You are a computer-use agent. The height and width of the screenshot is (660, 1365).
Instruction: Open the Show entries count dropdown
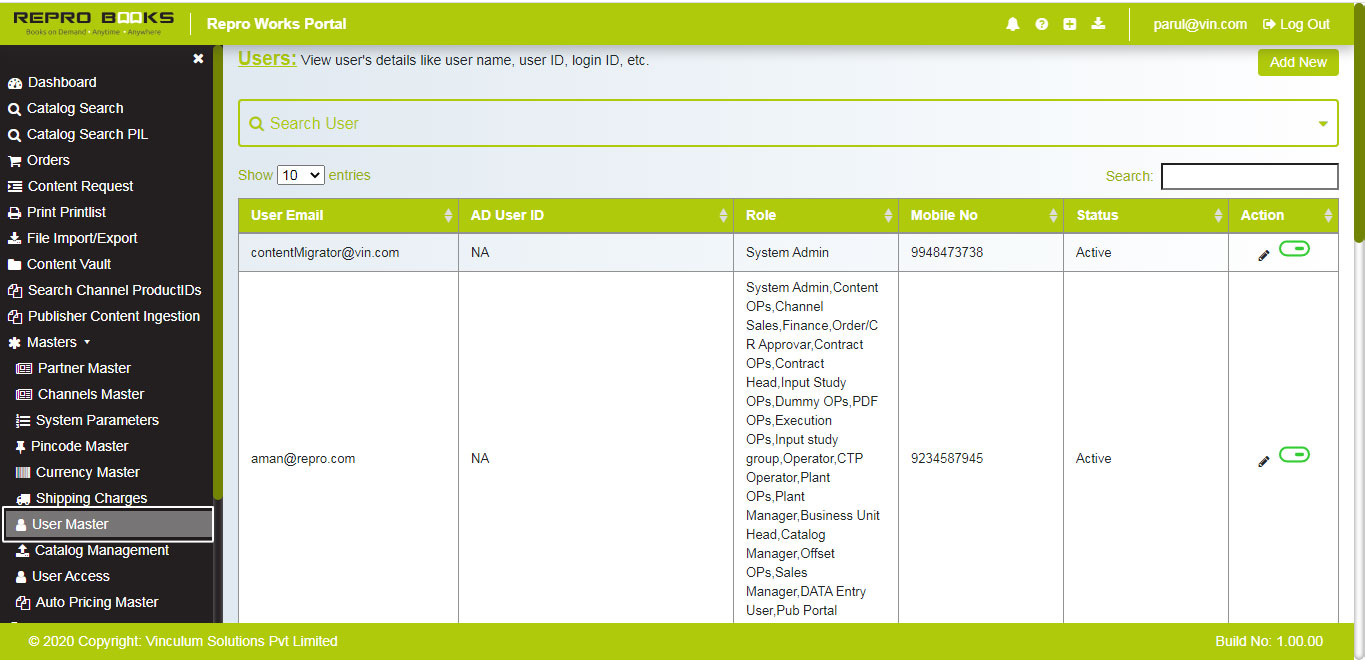pos(301,175)
